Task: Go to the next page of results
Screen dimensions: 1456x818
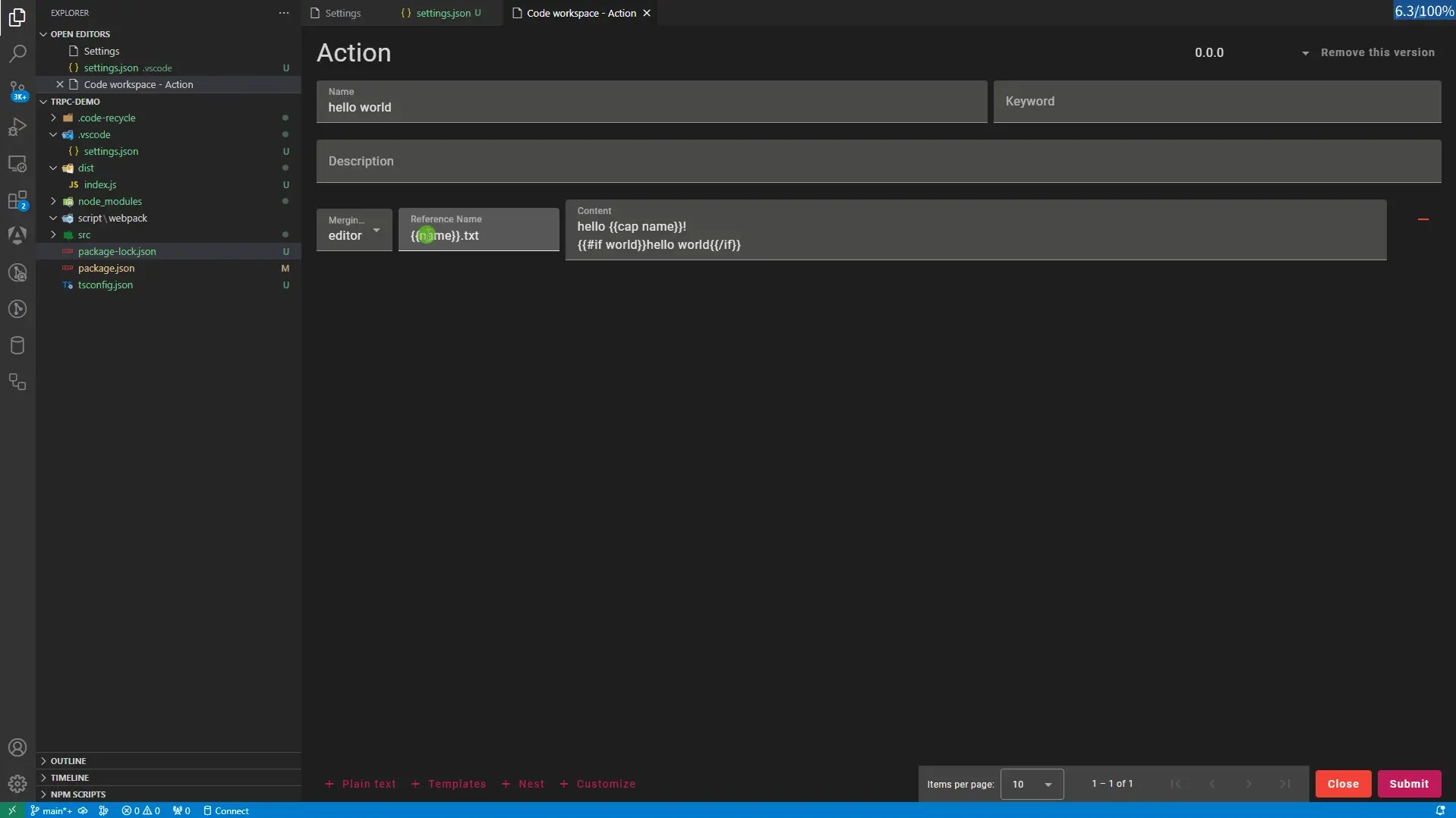Action: [1249, 784]
